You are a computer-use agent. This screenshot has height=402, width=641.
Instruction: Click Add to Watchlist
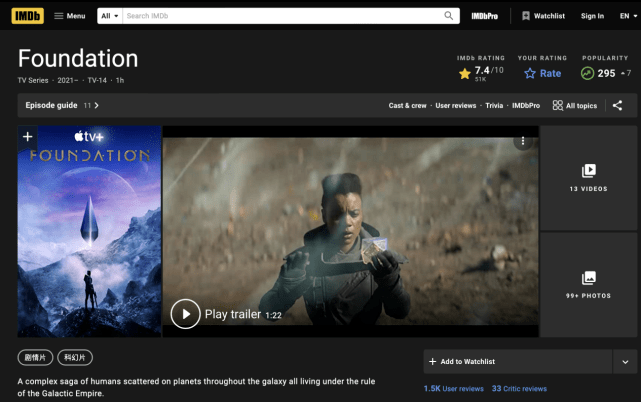point(518,362)
